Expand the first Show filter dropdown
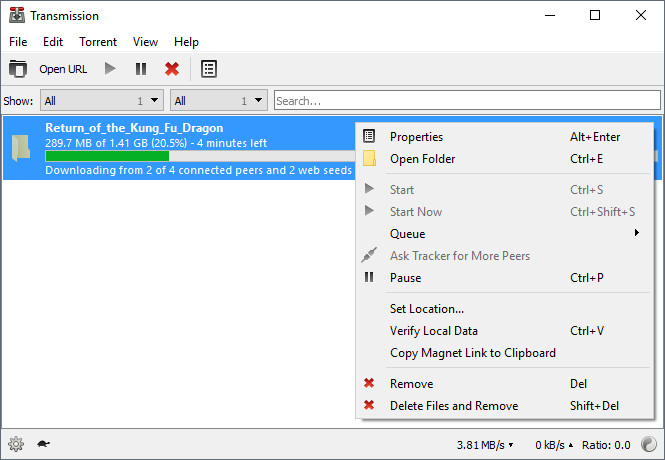 coord(101,100)
